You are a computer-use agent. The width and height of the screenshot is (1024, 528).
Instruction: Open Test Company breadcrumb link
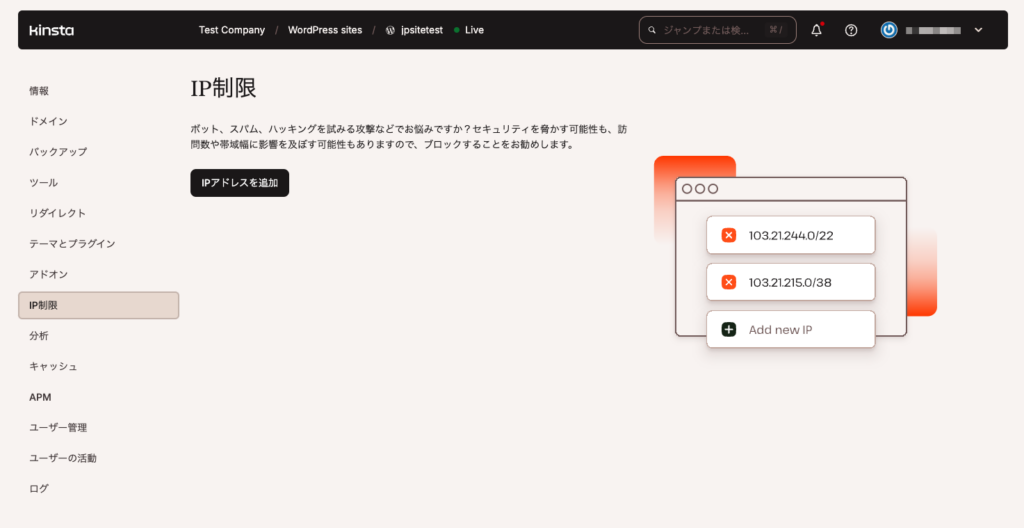click(231, 30)
